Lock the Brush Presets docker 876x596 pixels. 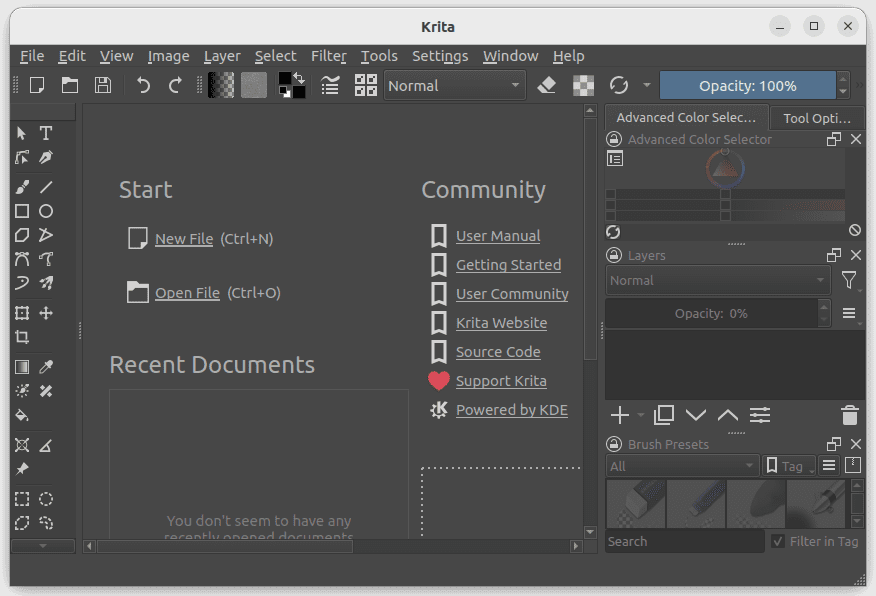pyautogui.click(x=611, y=444)
